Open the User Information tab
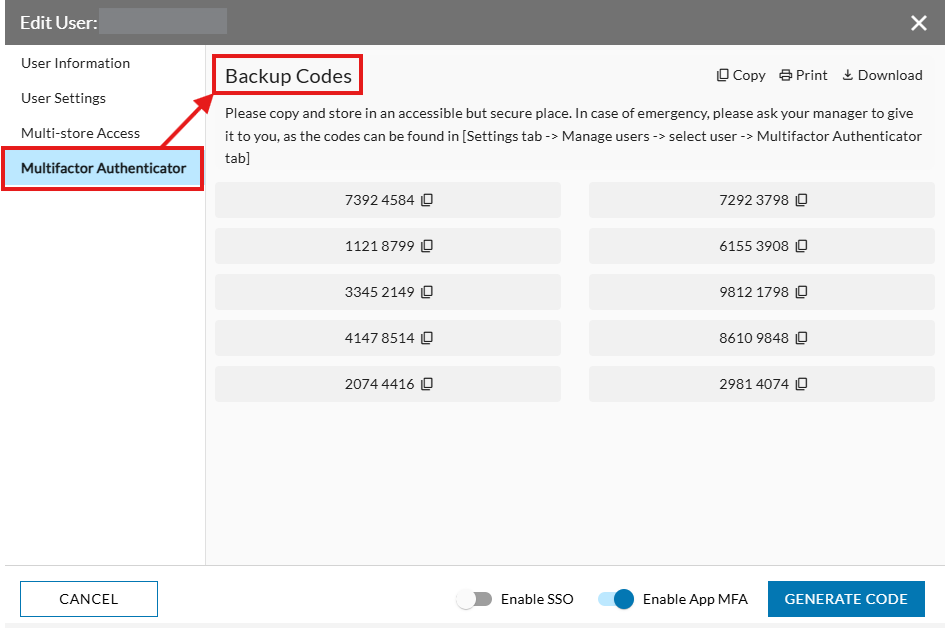945x628 pixels. tap(75, 63)
